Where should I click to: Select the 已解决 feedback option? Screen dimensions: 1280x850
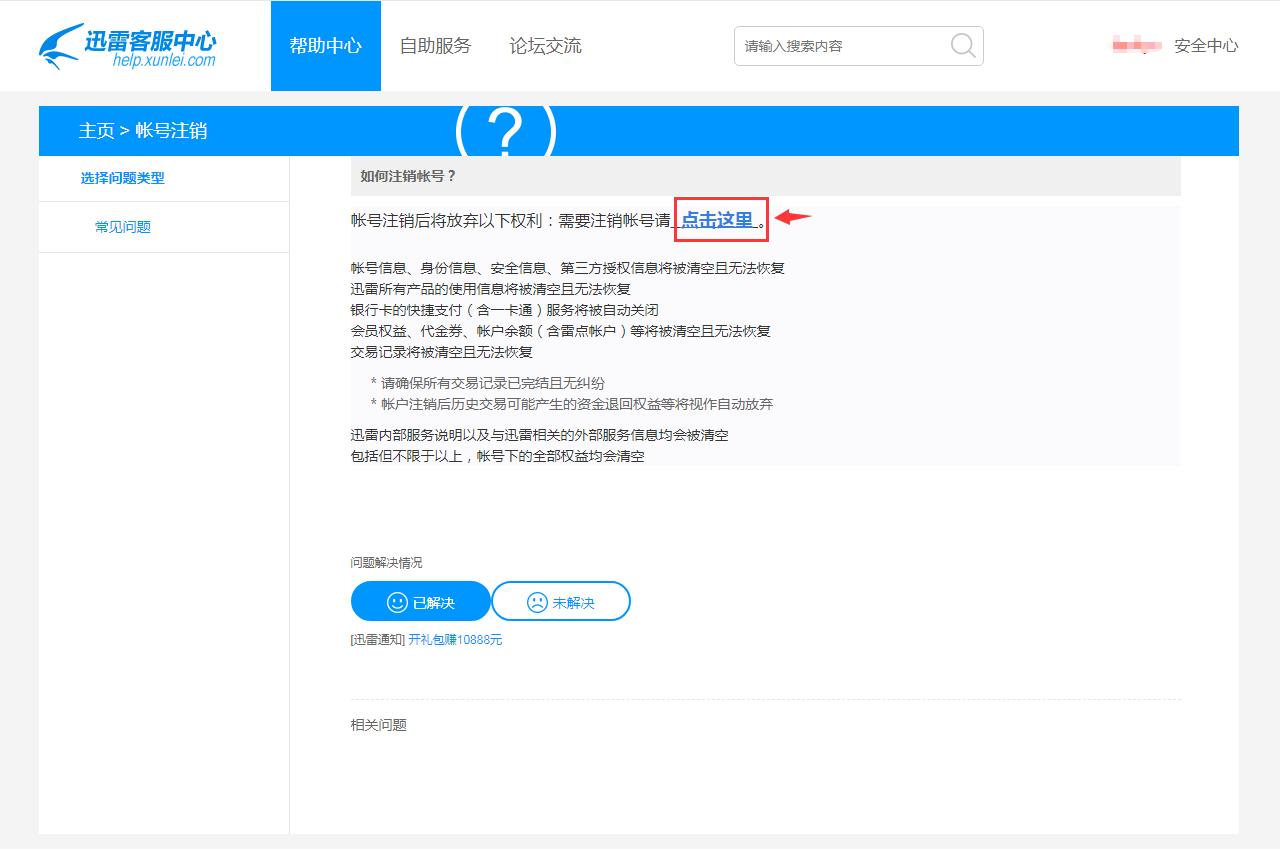tap(420, 600)
